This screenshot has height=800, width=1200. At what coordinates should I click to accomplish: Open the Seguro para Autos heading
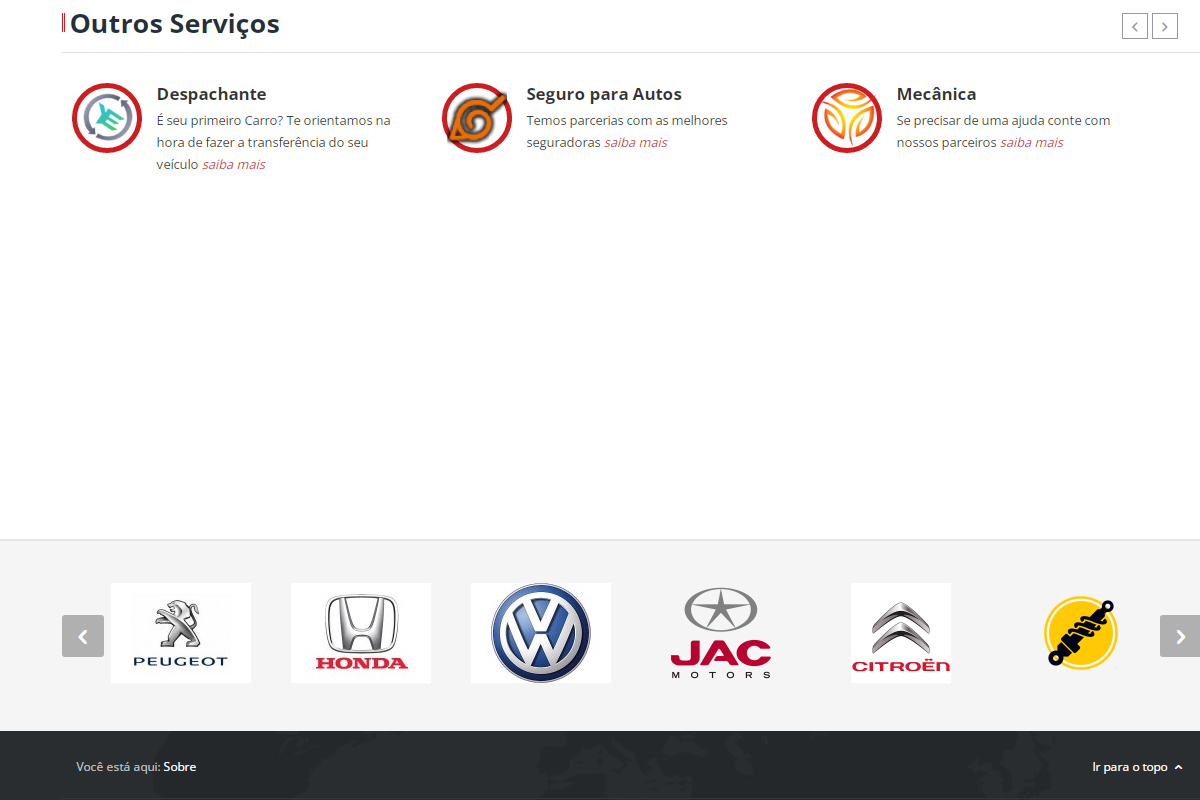604,94
